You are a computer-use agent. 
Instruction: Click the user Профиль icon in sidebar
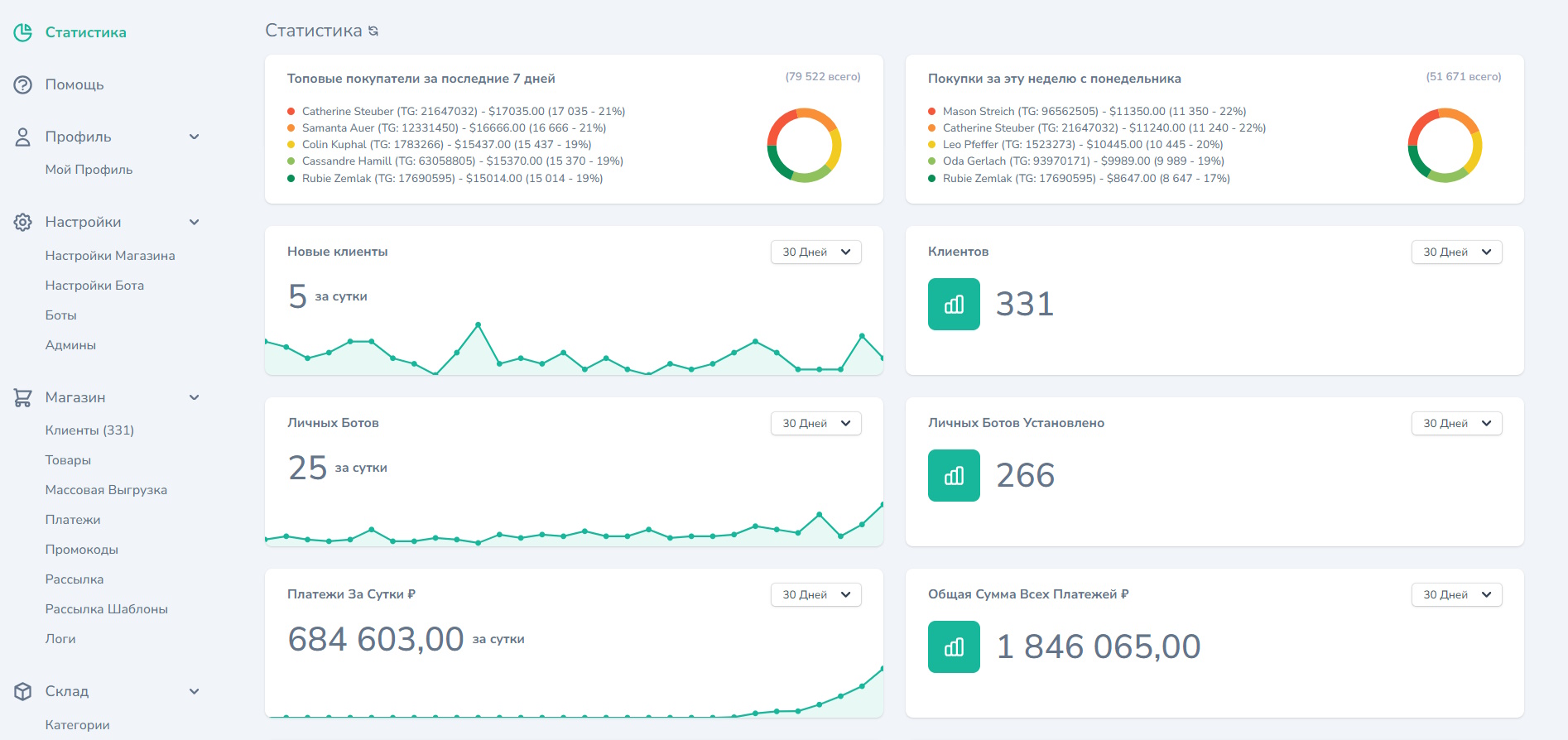[23, 137]
